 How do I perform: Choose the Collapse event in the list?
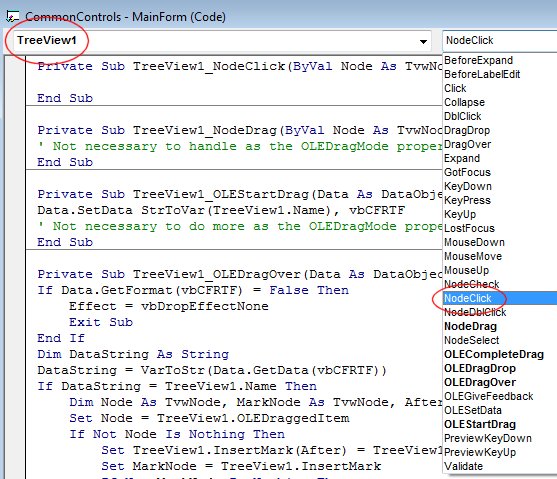pos(464,102)
